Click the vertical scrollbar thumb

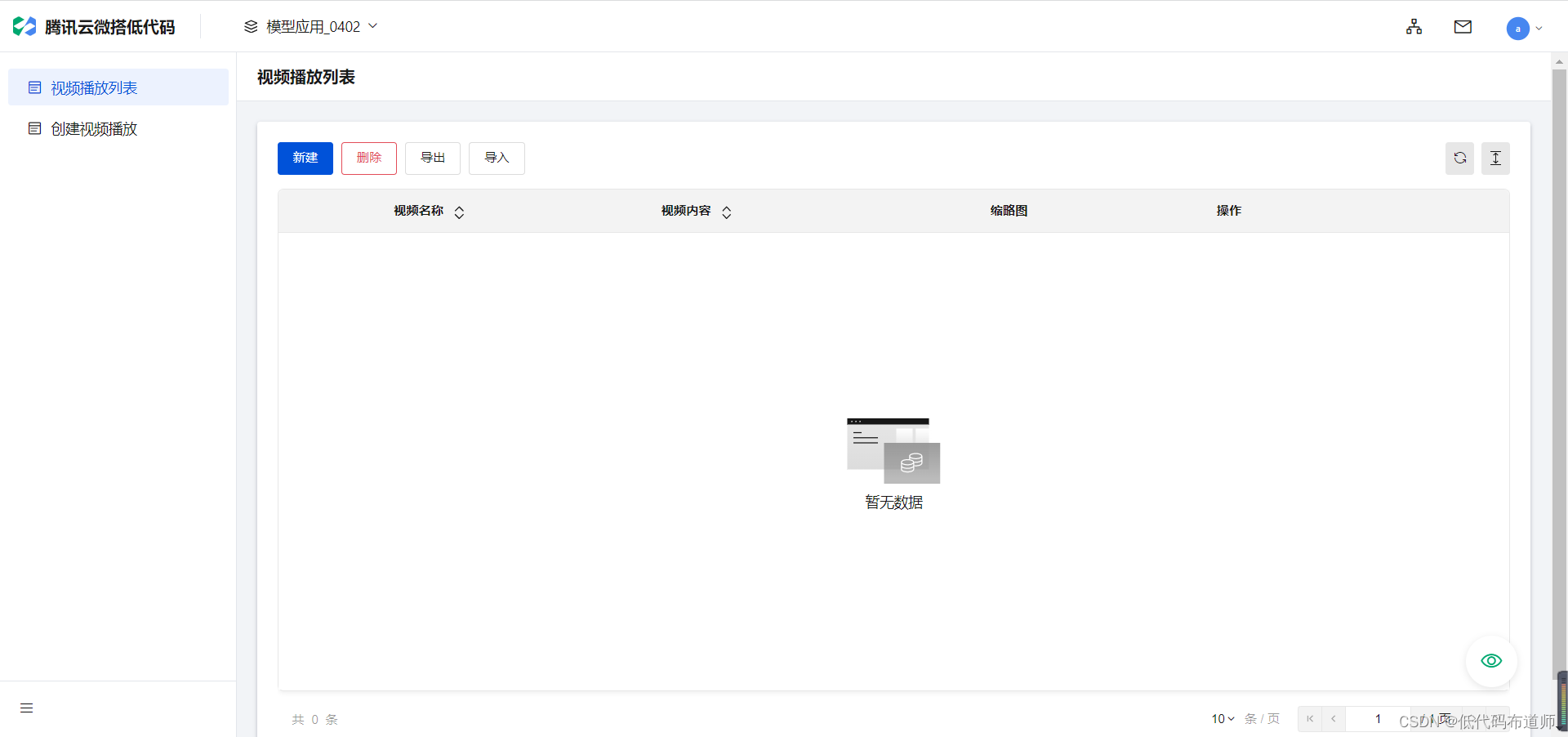click(1559, 374)
